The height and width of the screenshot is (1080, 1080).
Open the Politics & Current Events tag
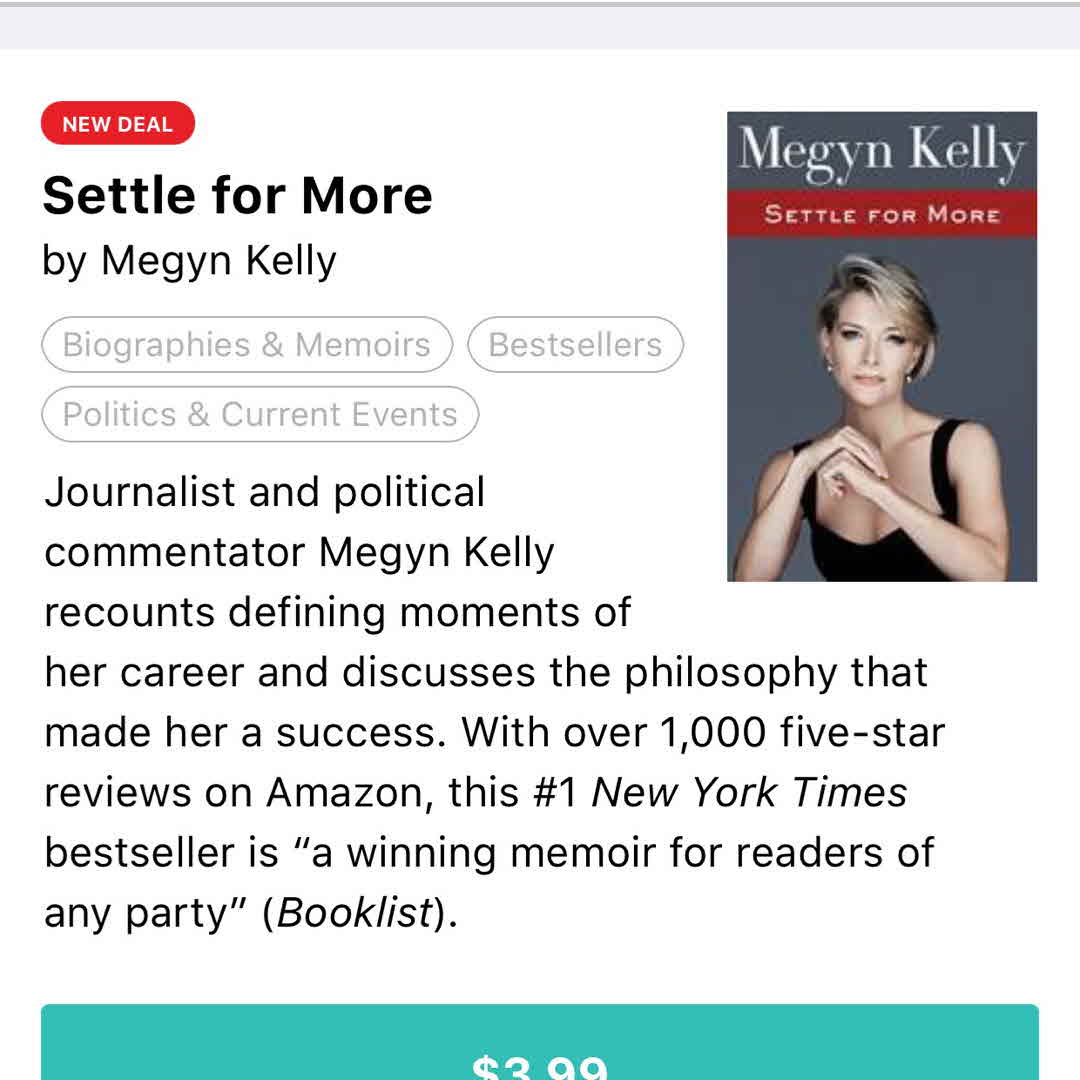tap(260, 414)
